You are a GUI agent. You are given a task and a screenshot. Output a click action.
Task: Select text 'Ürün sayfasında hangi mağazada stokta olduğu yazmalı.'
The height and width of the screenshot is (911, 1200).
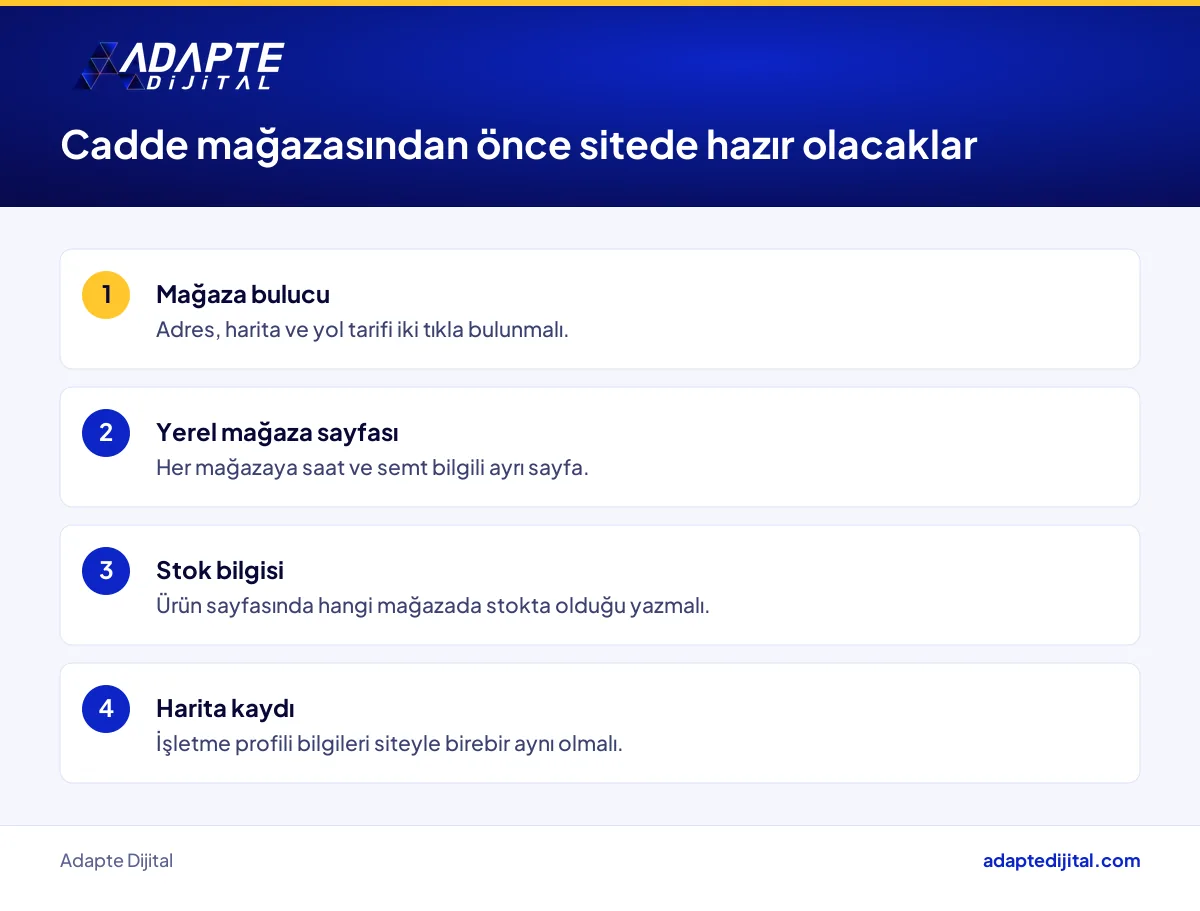(433, 606)
